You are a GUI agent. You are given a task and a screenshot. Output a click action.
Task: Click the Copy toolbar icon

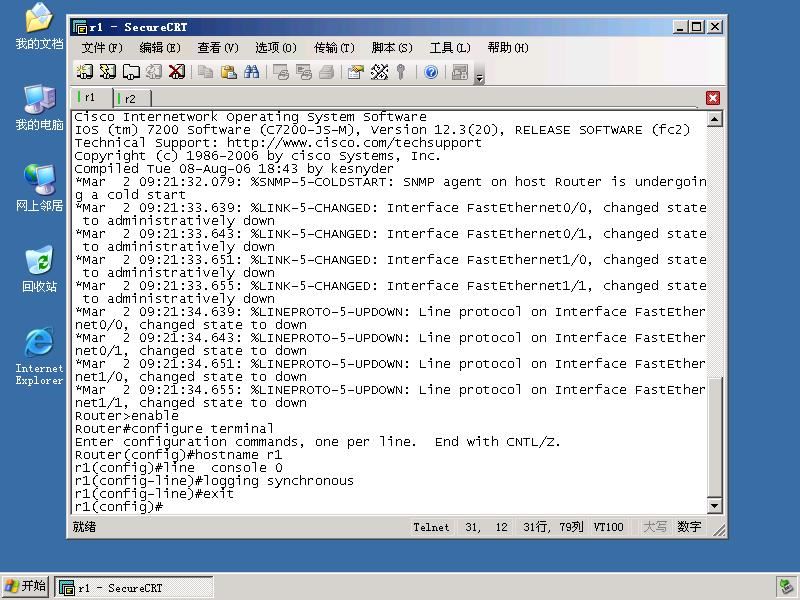206,72
